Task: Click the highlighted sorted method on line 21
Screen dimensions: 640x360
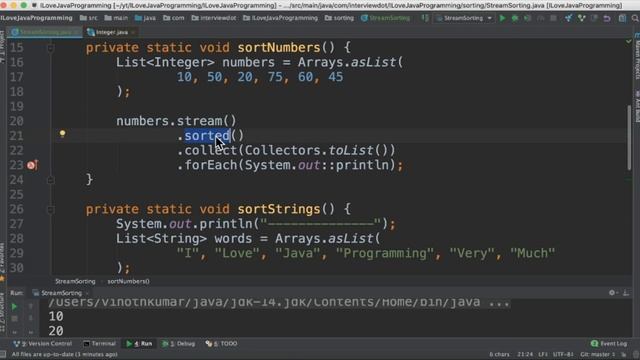Action: pos(207,136)
